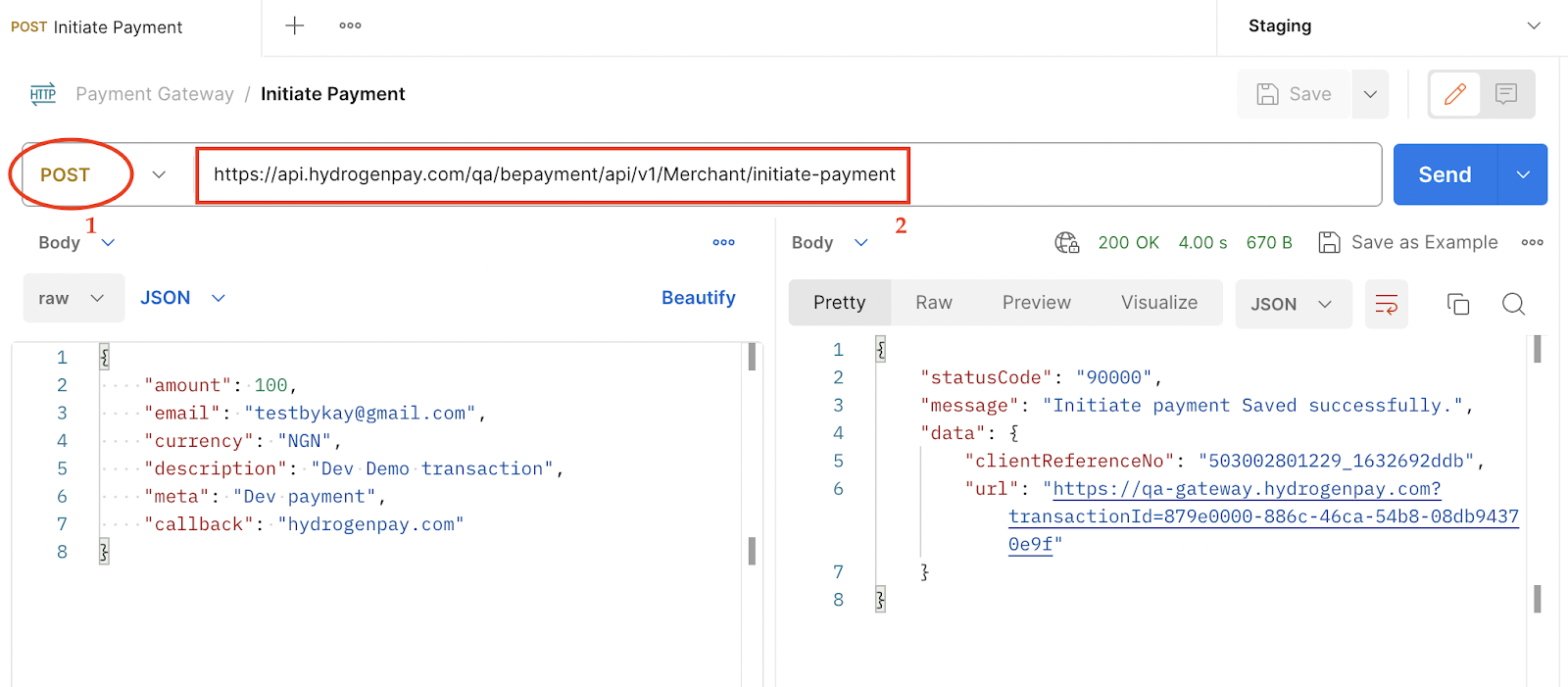This screenshot has width=1568, height=687.
Task: Change the POST method dropdown
Action: (103, 174)
